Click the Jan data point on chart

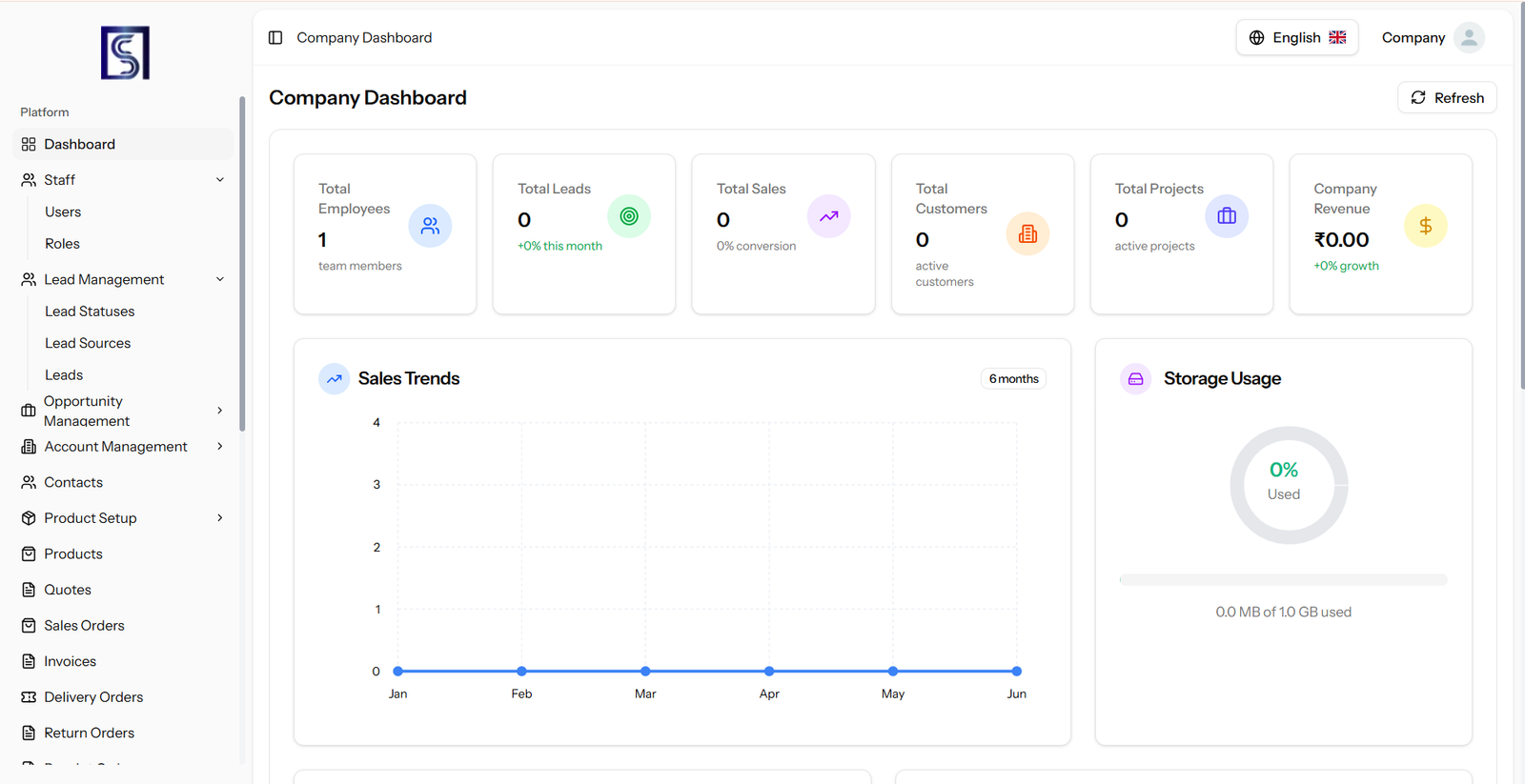(x=397, y=671)
